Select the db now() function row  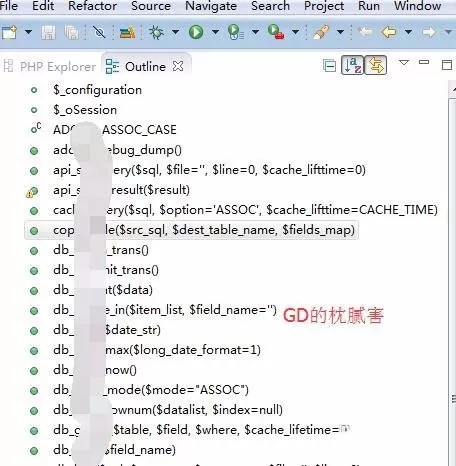point(95,370)
